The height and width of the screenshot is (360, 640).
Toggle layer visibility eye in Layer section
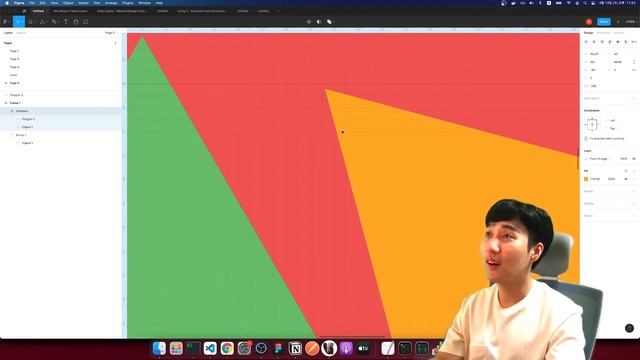pos(634,159)
